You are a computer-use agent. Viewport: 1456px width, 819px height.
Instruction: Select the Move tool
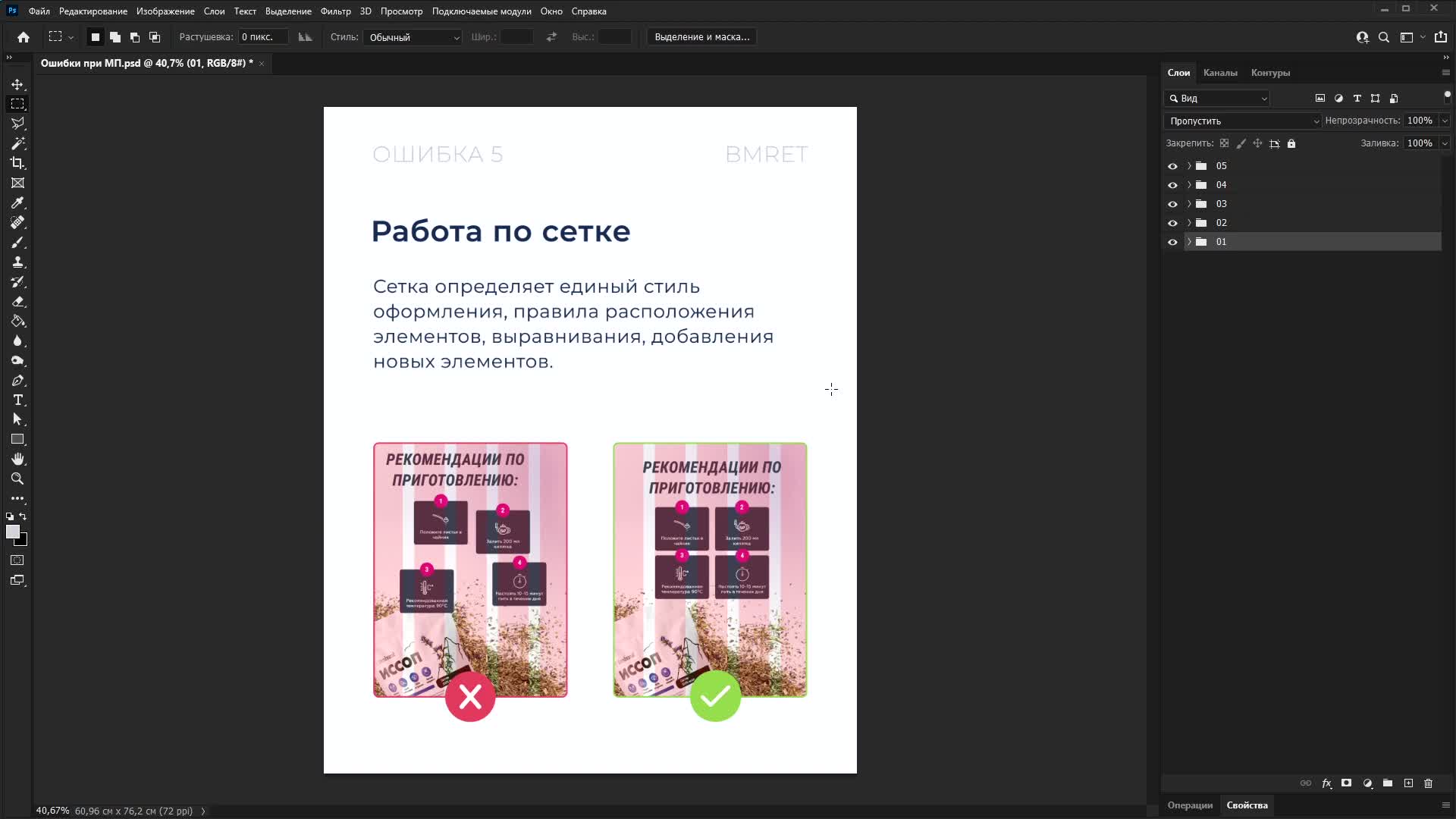click(x=17, y=84)
